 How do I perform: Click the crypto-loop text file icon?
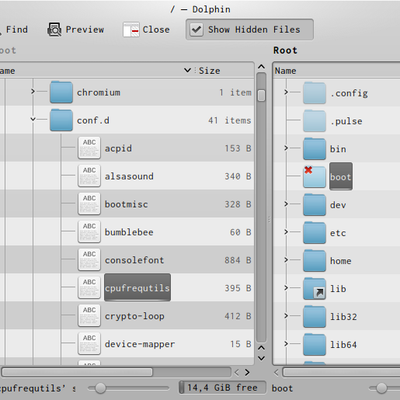89,316
